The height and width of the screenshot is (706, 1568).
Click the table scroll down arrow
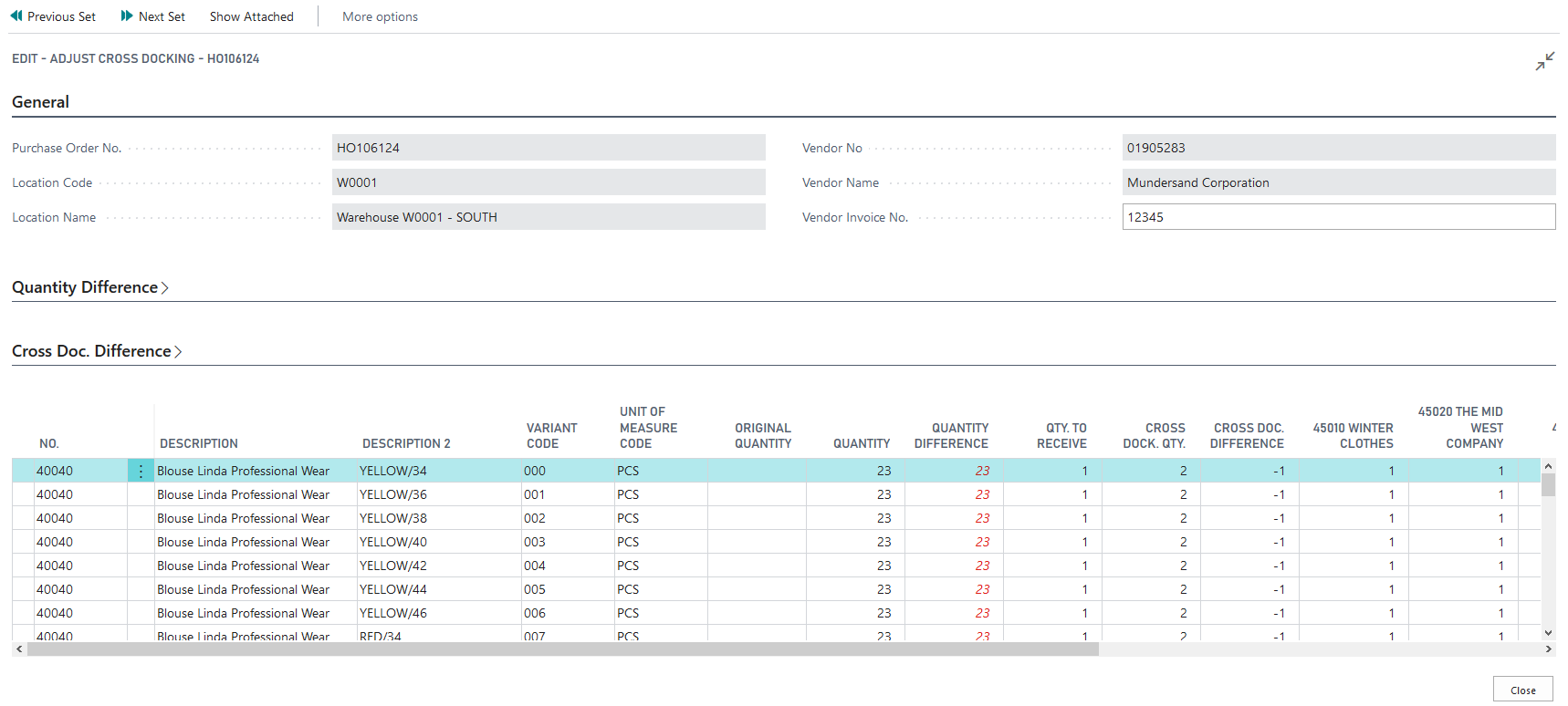click(x=1548, y=632)
